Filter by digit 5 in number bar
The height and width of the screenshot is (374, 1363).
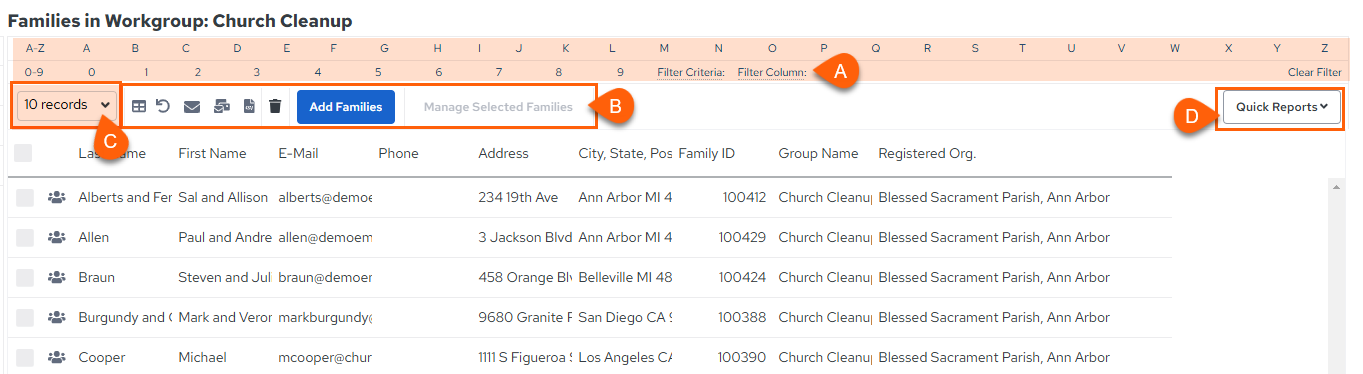tap(378, 72)
